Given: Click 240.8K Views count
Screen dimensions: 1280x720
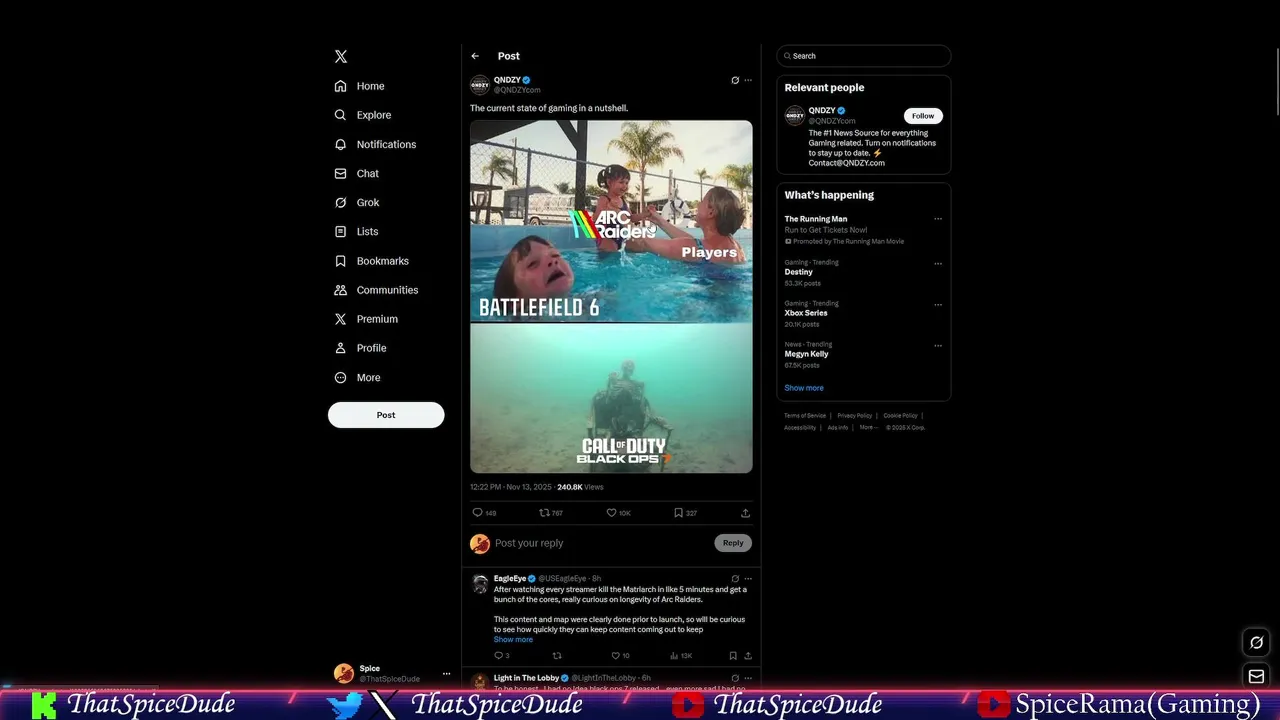Looking at the screenshot, I should [580, 487].
